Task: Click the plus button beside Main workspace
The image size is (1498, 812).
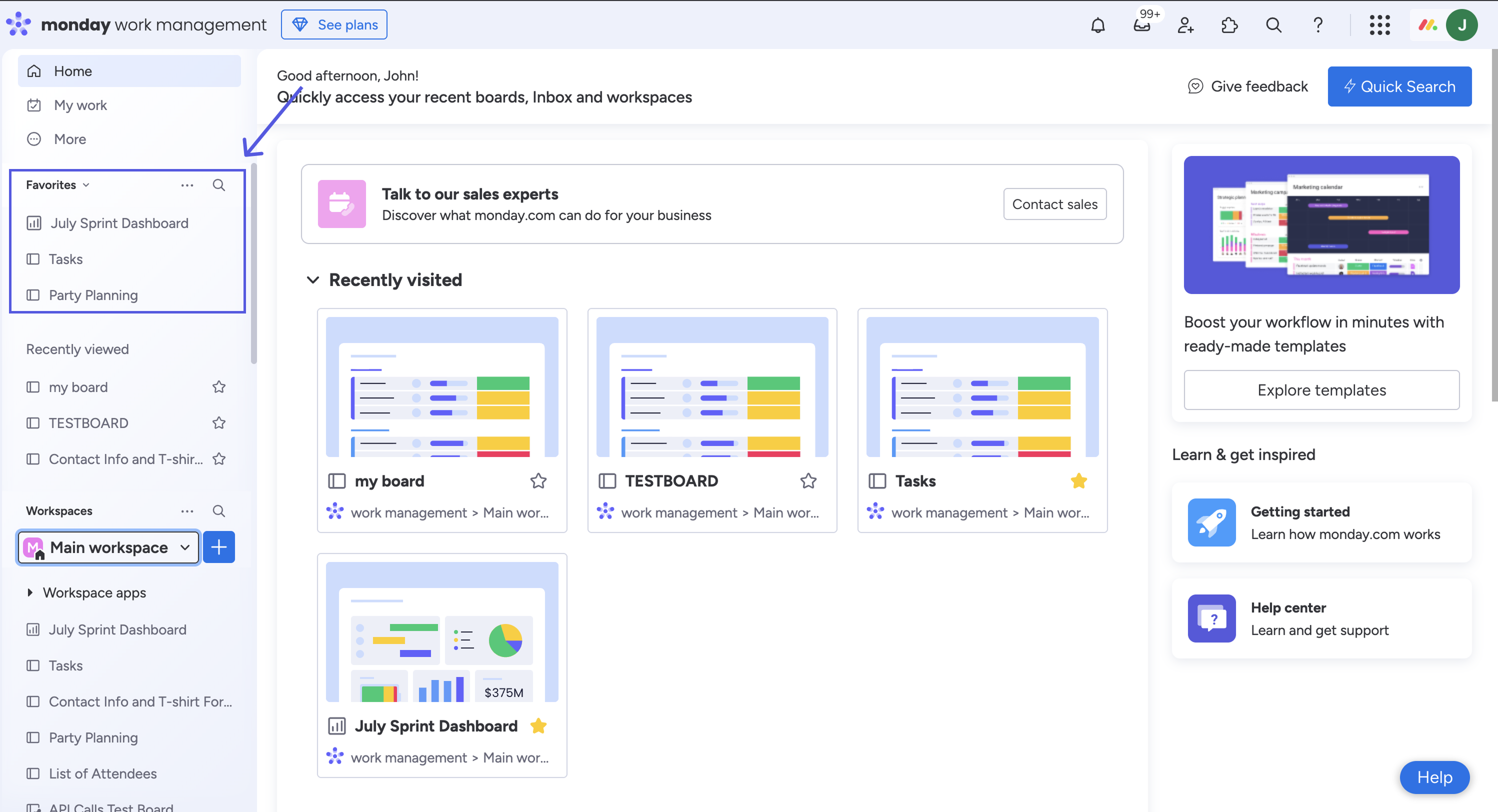Action: tap(218, 547)
